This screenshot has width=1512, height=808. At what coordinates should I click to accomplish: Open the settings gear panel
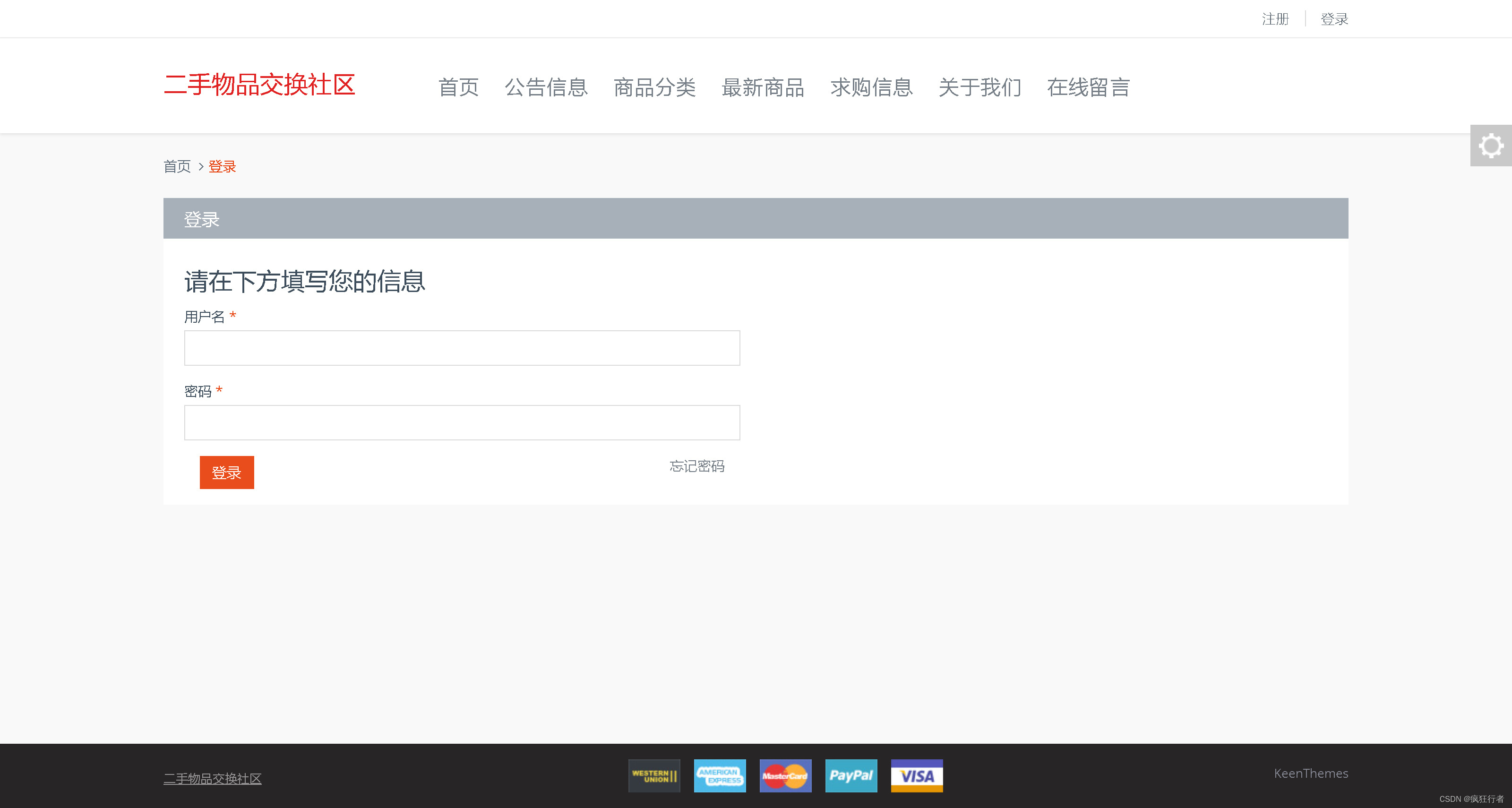[x=1491, y=146]
